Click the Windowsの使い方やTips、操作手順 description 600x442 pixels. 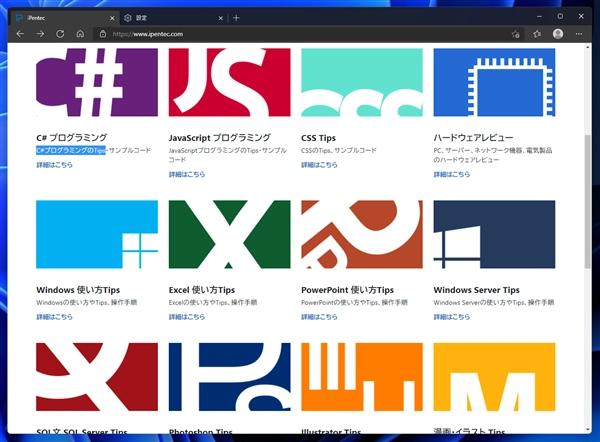(86, 303)
